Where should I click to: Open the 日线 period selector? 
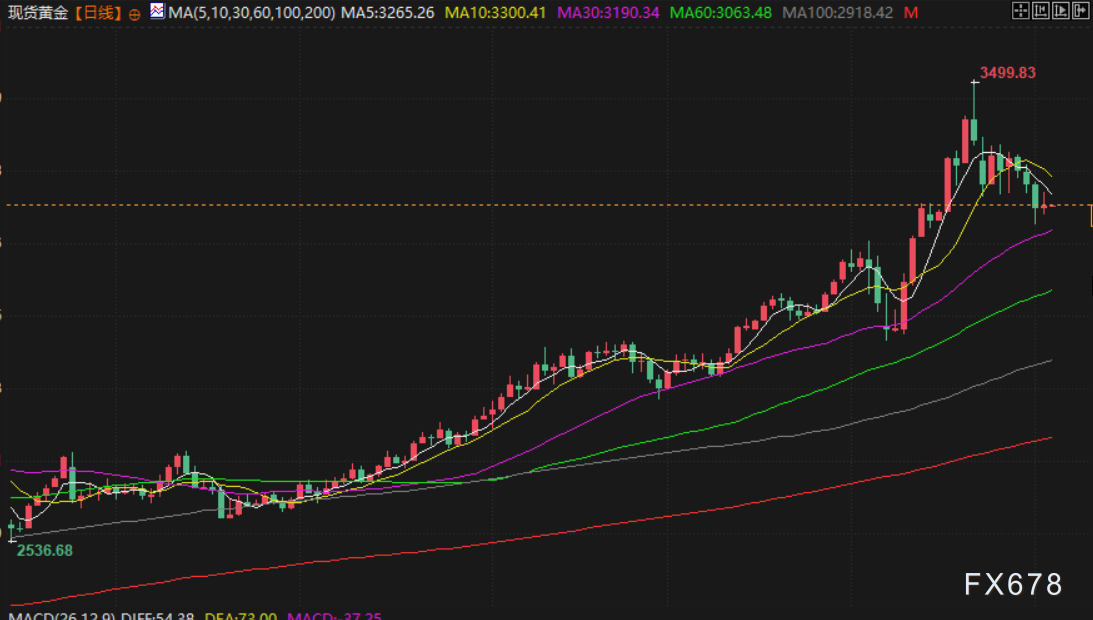[99, 13]
